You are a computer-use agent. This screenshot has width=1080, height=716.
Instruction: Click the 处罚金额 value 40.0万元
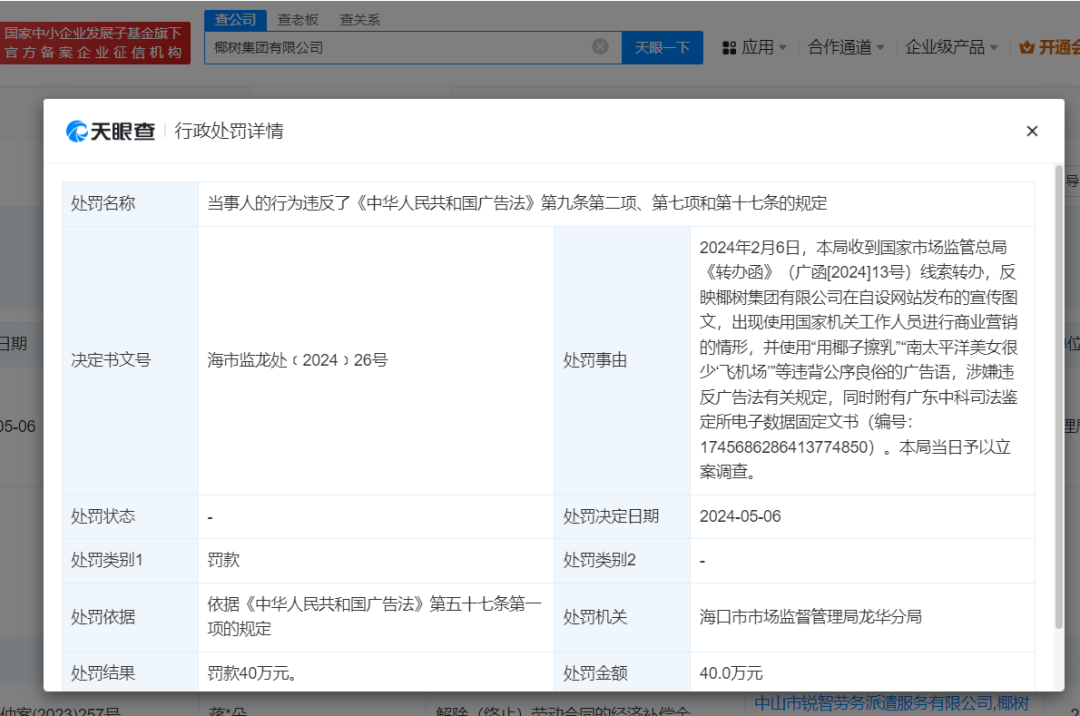point(731,673)
